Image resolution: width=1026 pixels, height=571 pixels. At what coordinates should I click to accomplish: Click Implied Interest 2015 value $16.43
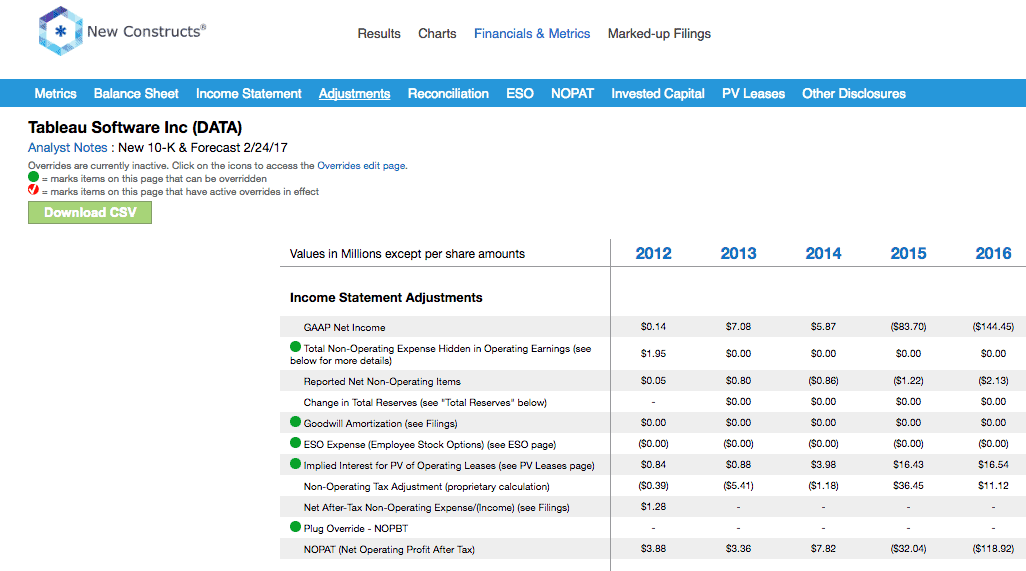coord(908,464)
